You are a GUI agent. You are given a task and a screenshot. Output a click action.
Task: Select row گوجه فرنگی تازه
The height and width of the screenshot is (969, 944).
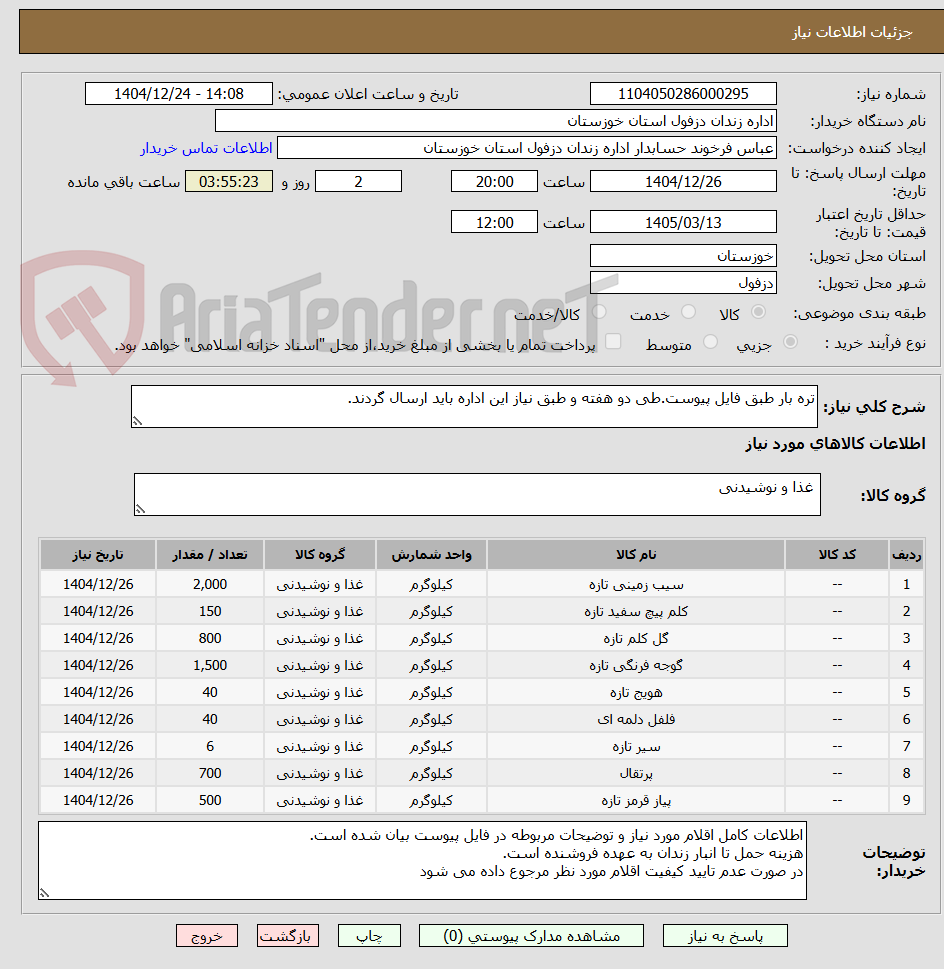482,666
